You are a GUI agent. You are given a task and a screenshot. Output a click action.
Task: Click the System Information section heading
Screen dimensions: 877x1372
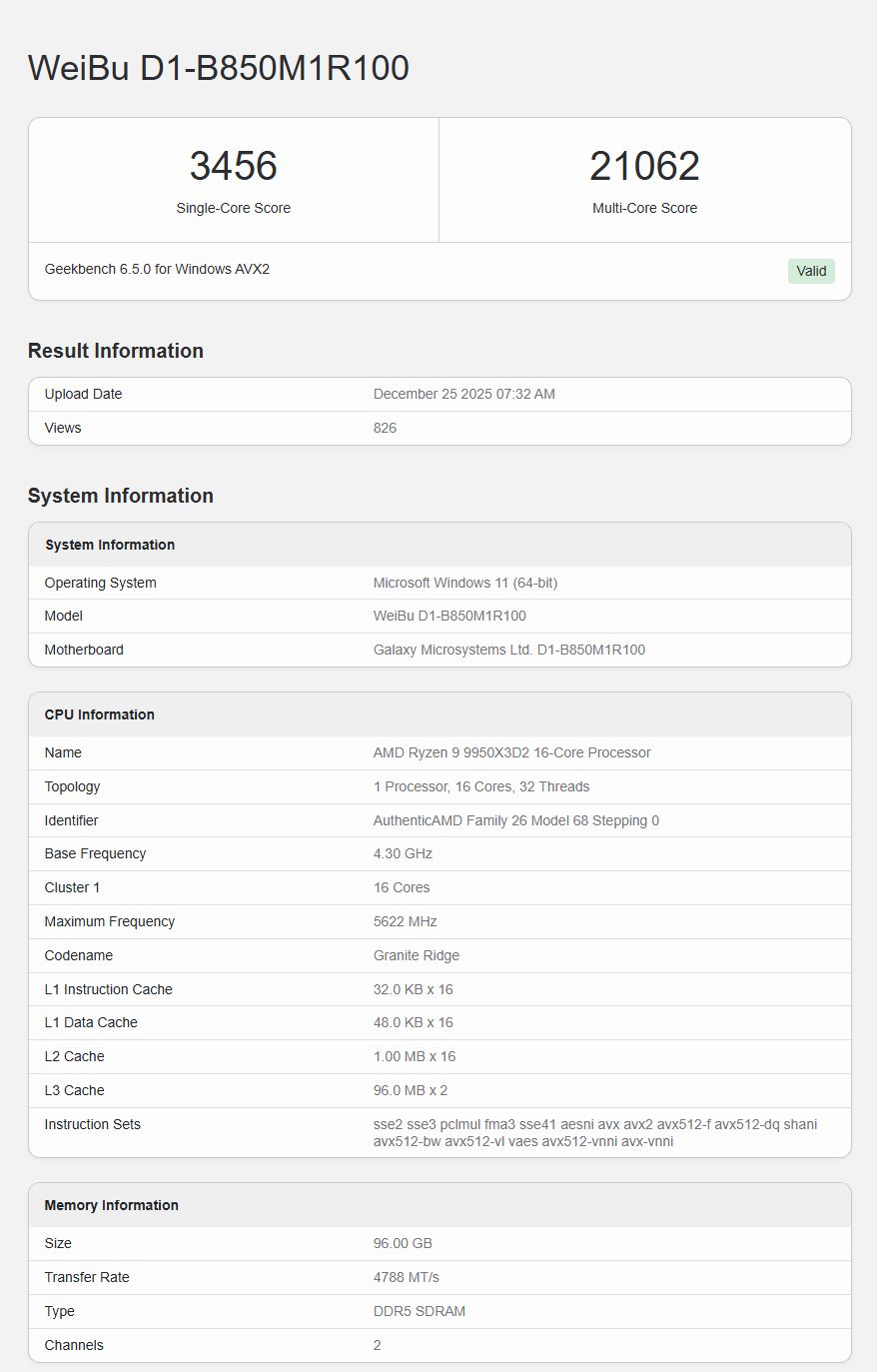pos(121,496)
